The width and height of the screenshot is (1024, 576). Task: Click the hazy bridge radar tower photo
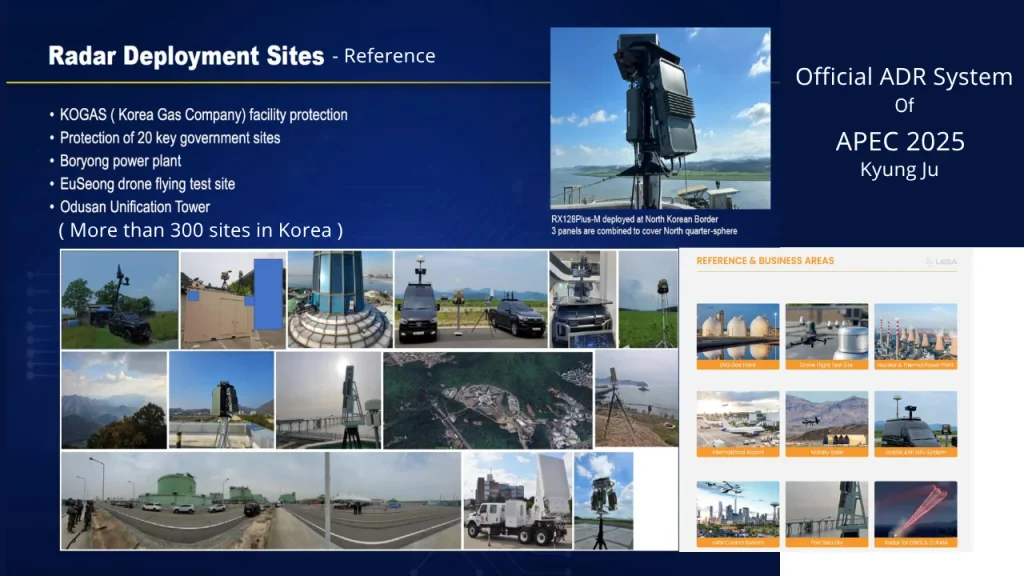point(328,400)
